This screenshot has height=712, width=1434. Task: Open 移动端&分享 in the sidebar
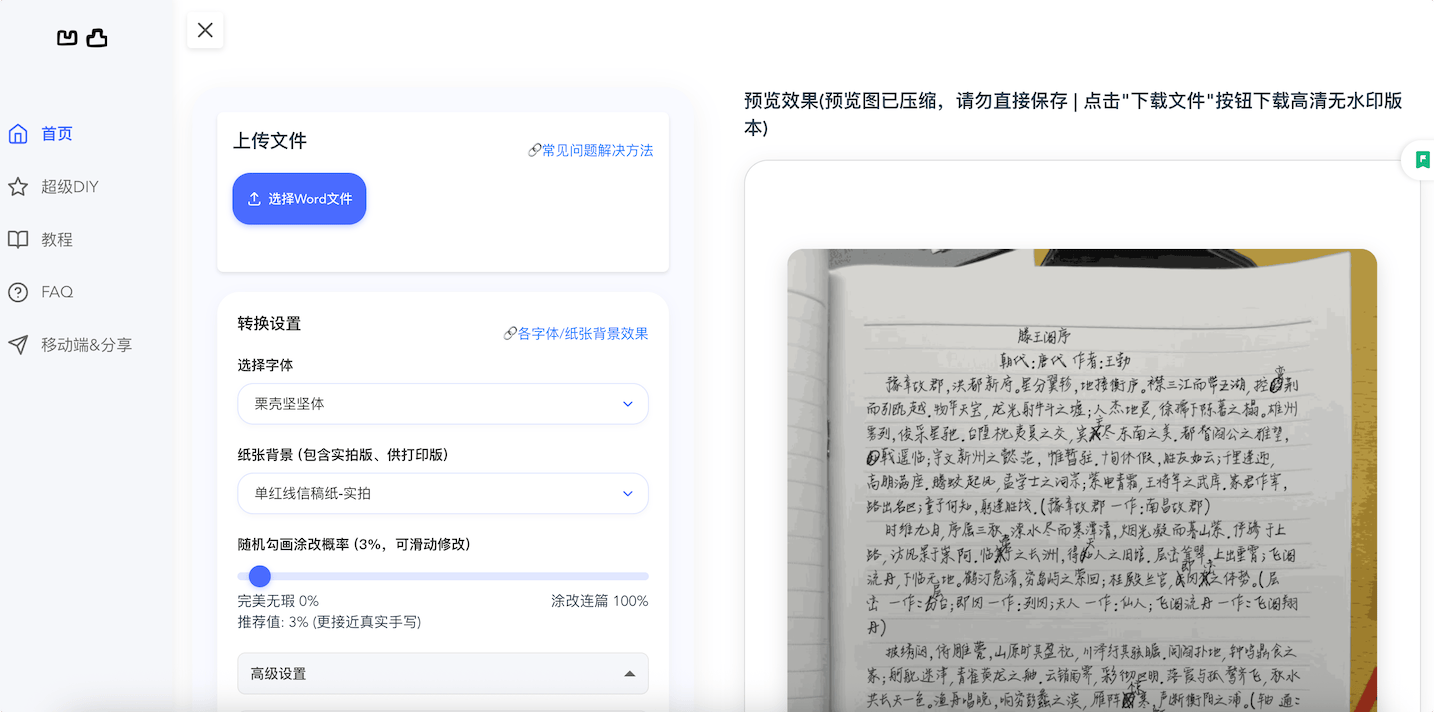click(x=87, y=345)
